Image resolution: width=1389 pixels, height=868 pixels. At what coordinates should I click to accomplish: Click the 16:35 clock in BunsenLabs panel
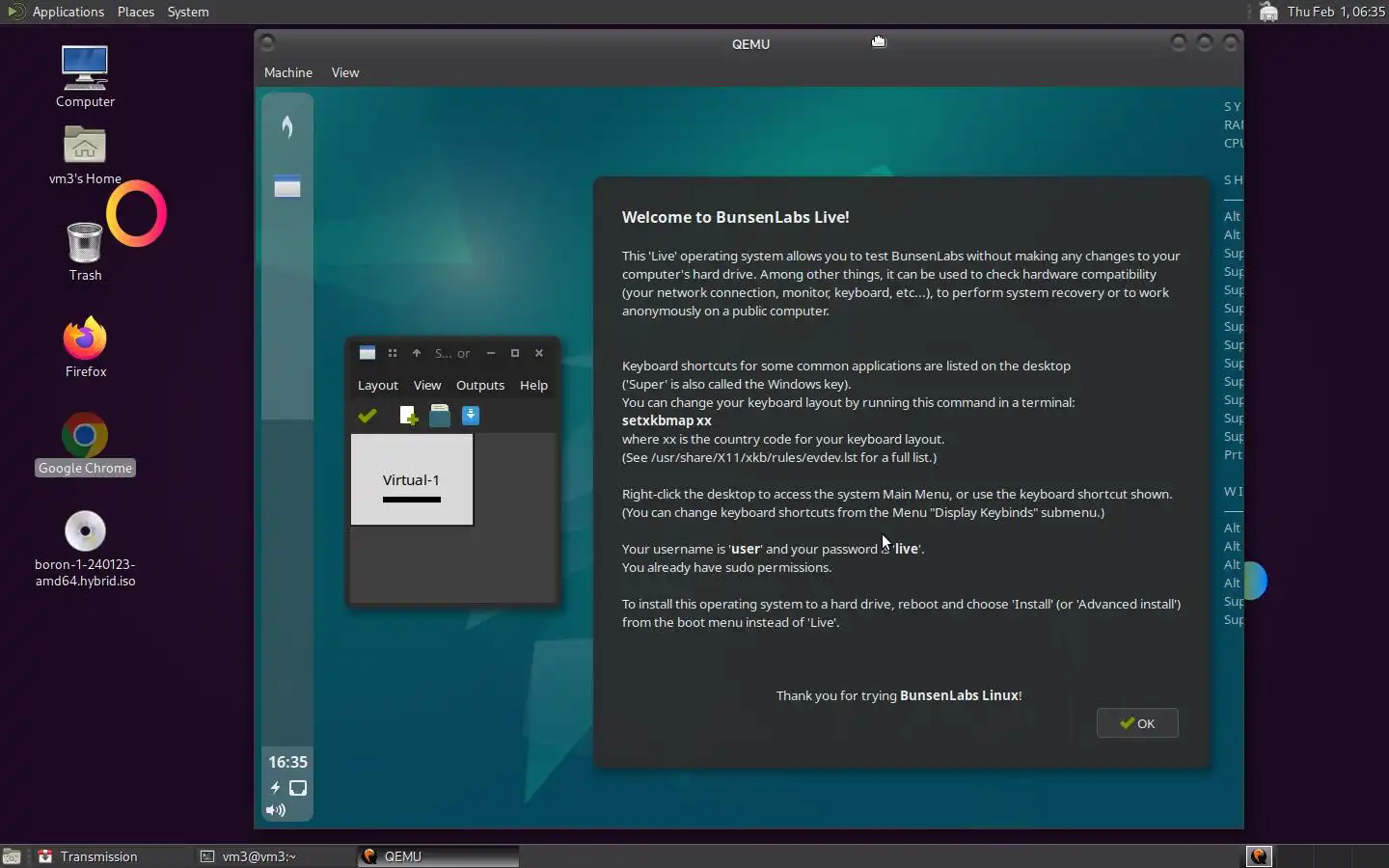tap(287, 762)
